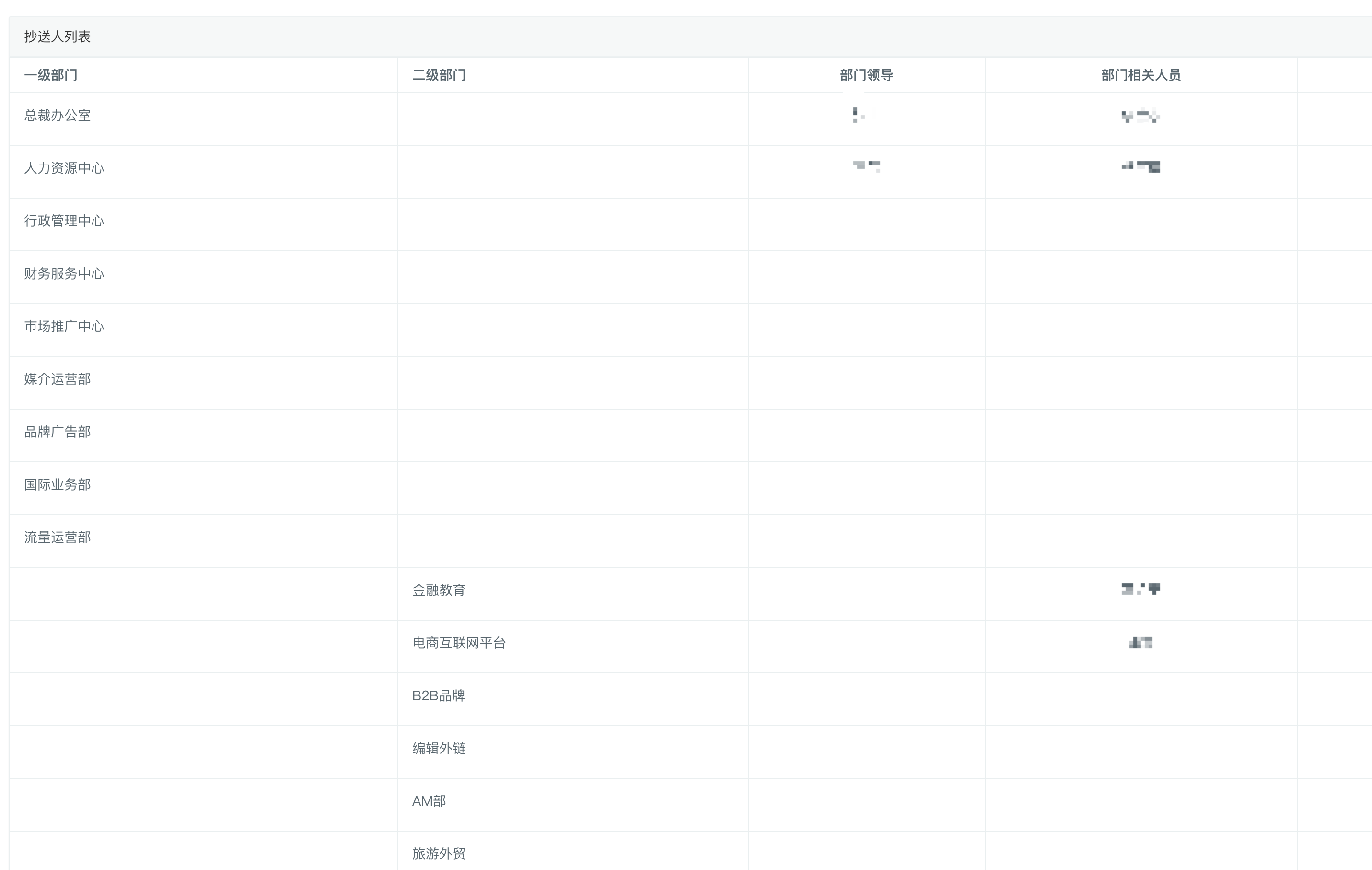Select the 流量运营部 department
The width and height of the screenshot is (1372, 870).
coord(57,537)
